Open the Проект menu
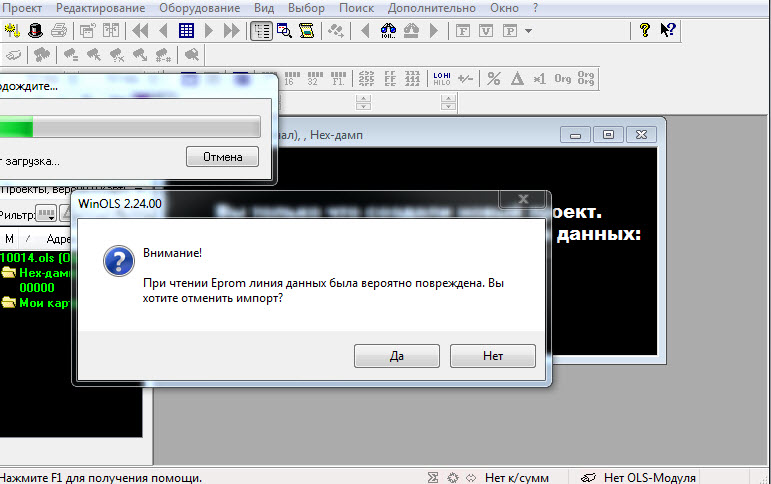The width and height of the screenshot is (771, 484). 22,8
